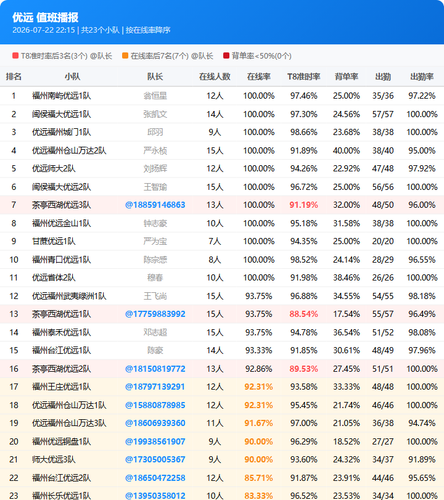Screen dimensions: 444x500
Task: Select team 优远省体2队 in rank 11
Action: pyautogui.click(x=54, y=277)
